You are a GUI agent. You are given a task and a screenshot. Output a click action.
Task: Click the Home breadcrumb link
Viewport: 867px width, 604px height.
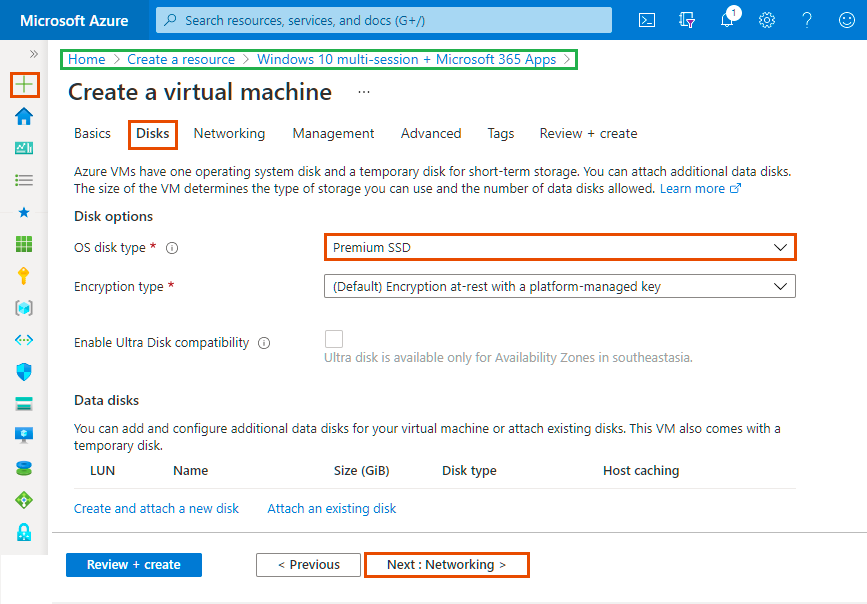click(87, 59)
